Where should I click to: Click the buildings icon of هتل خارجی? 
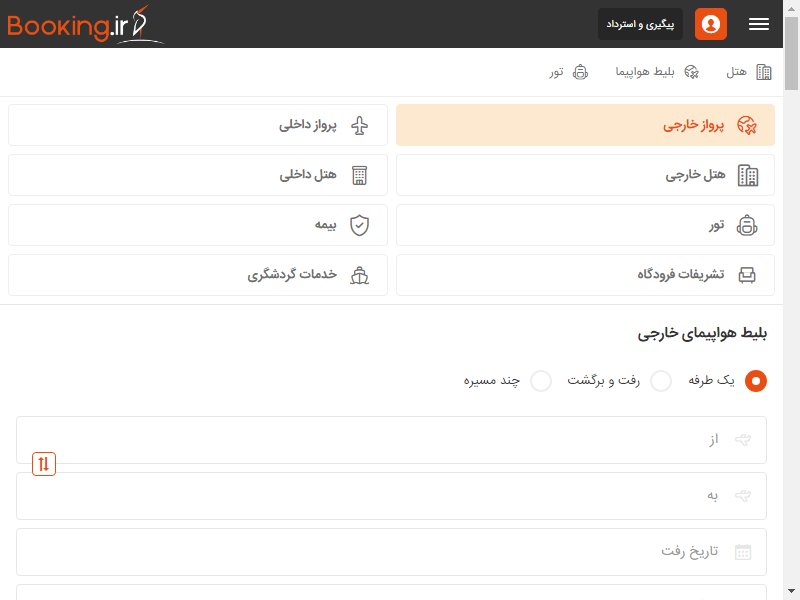(748, 176)
